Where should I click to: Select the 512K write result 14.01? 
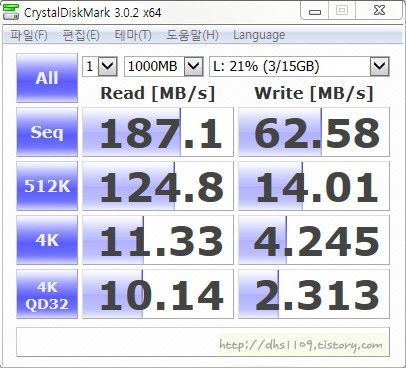(x=314, y=186)
